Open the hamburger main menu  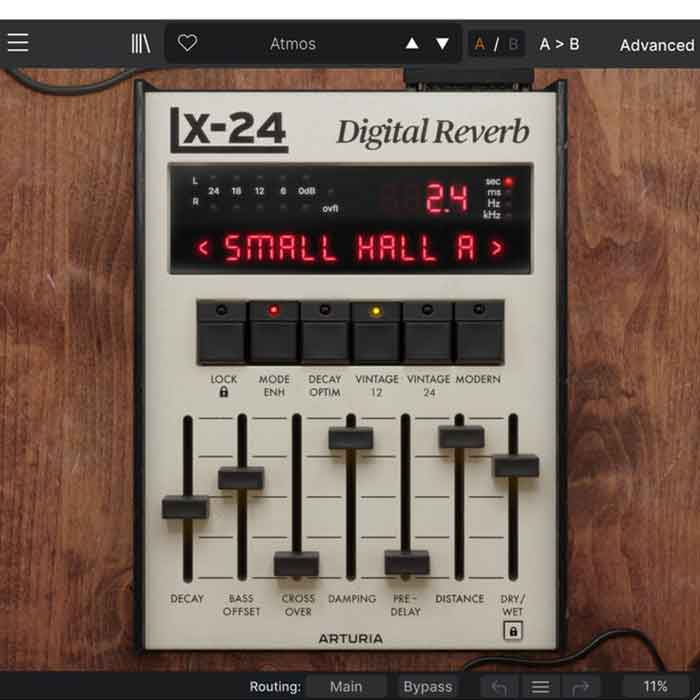(x=18, y=43)
